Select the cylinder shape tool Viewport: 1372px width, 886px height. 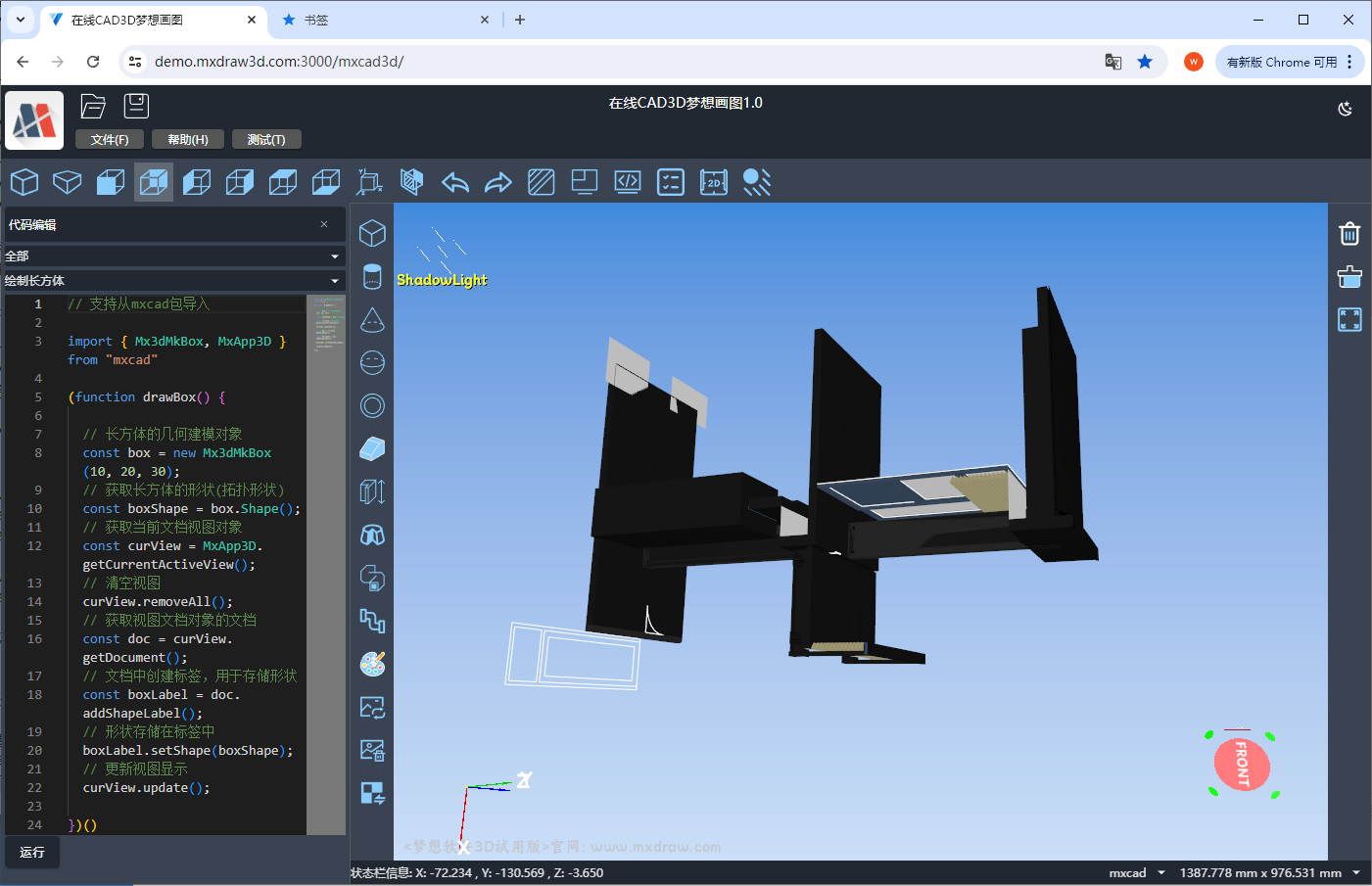point(372,276)
